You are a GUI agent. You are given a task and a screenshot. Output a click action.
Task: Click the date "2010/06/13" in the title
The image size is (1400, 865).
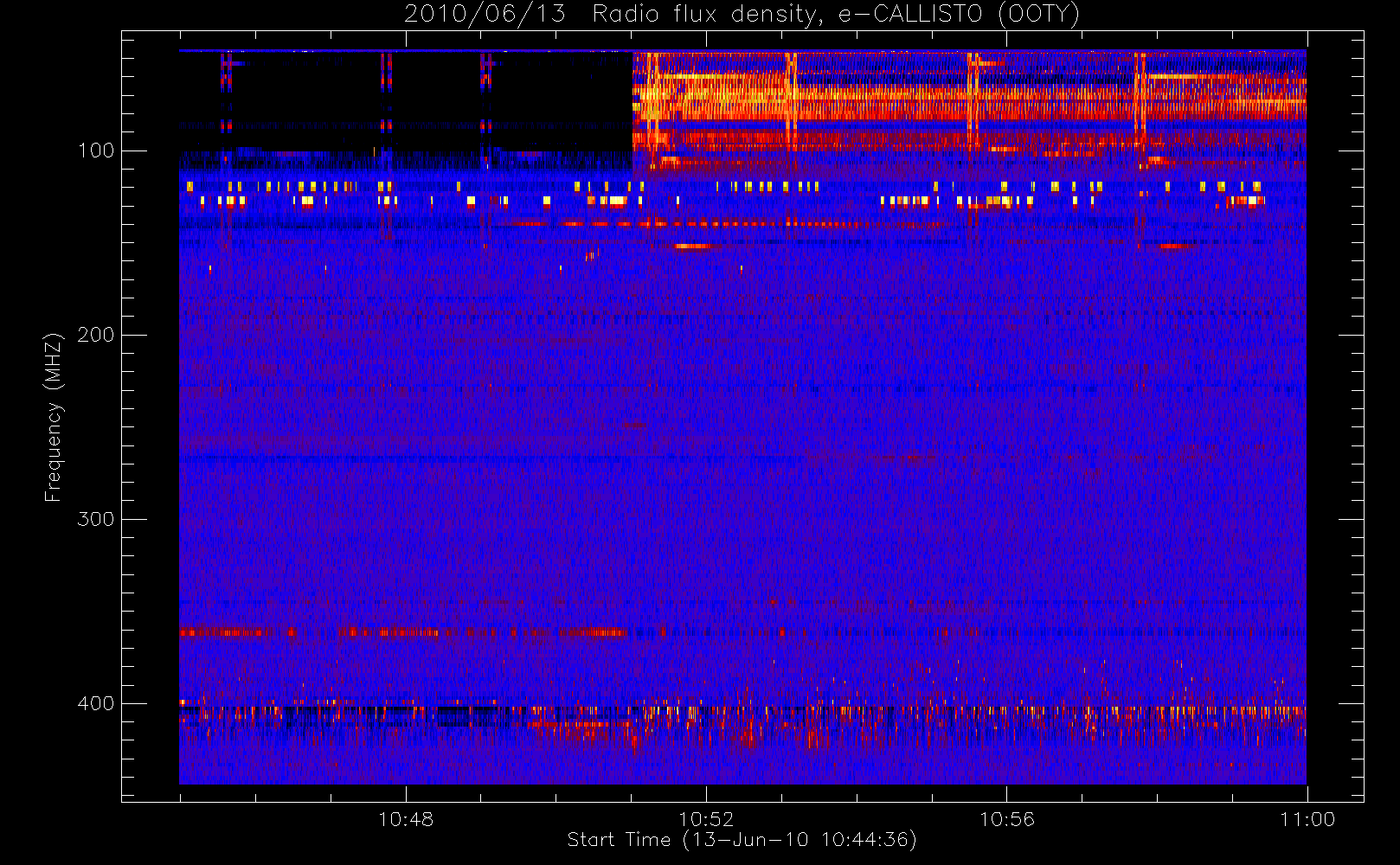(485, 15)
